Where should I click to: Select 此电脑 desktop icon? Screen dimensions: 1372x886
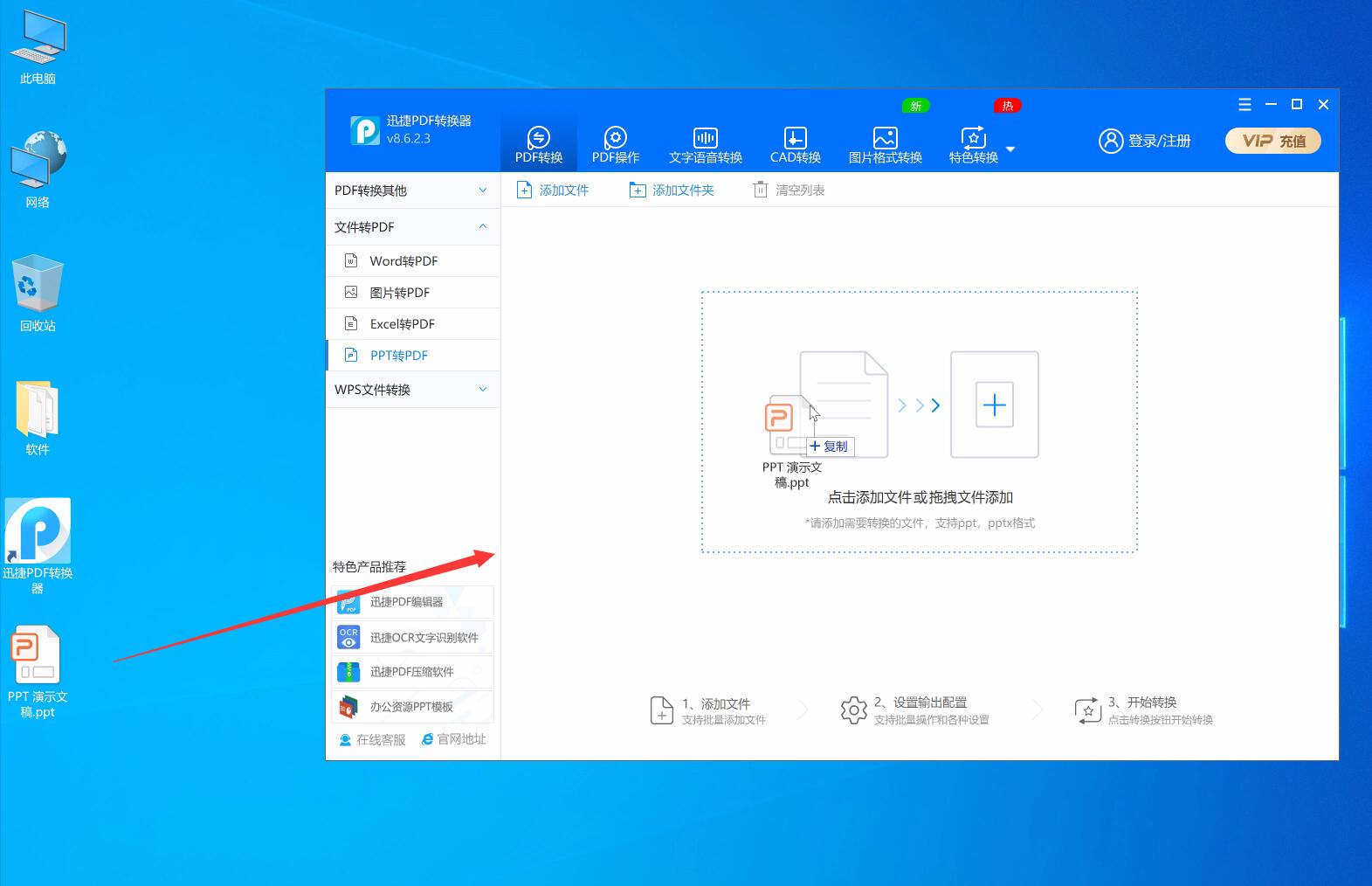pyautogui.click(x=38, y=48)
